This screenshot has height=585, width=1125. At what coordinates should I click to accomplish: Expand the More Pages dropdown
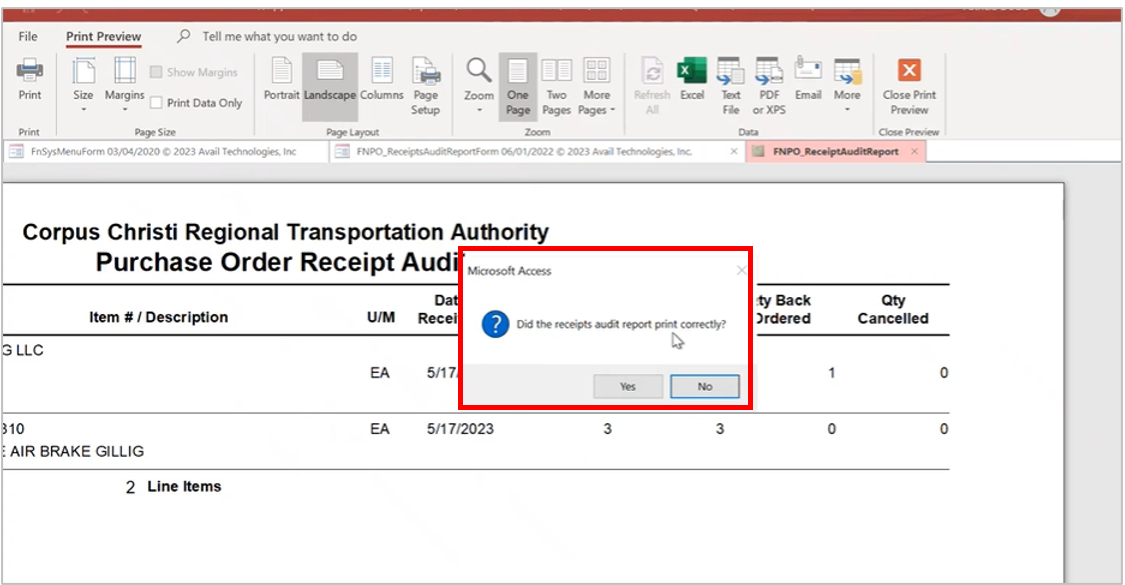pos(597,86)
